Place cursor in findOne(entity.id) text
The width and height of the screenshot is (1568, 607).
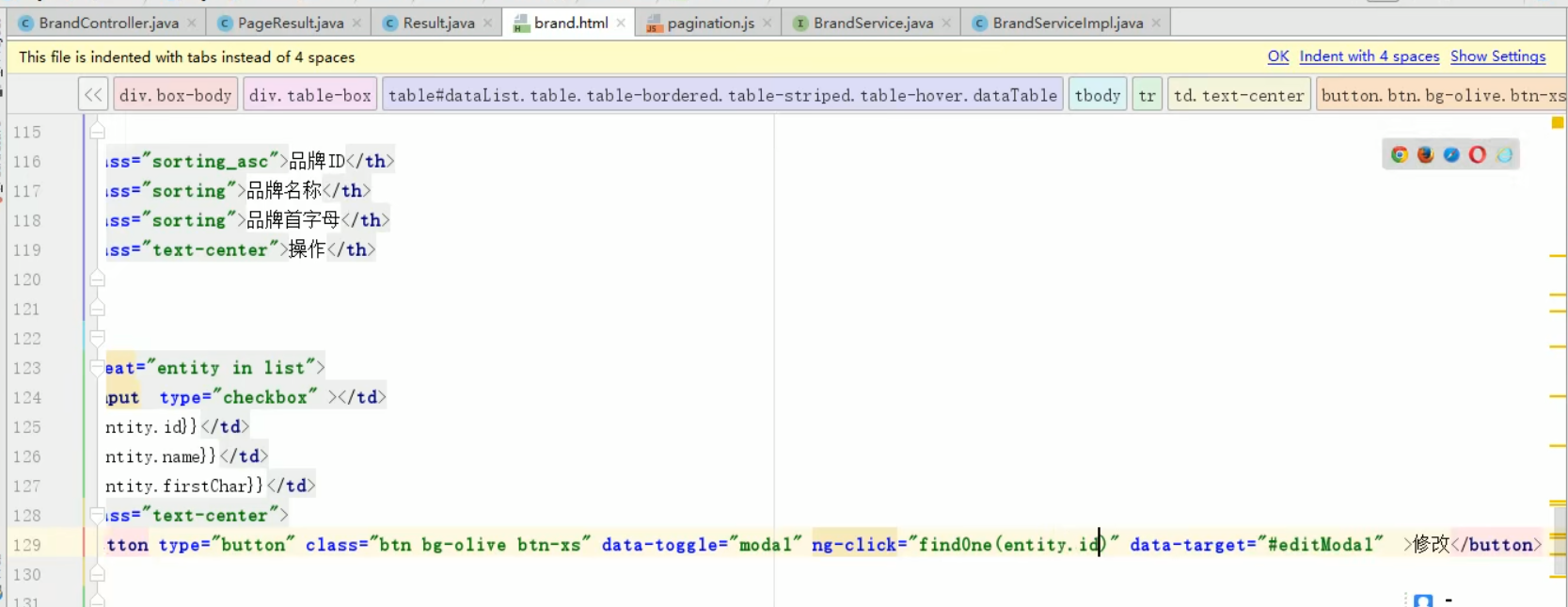pos(1013,545)
